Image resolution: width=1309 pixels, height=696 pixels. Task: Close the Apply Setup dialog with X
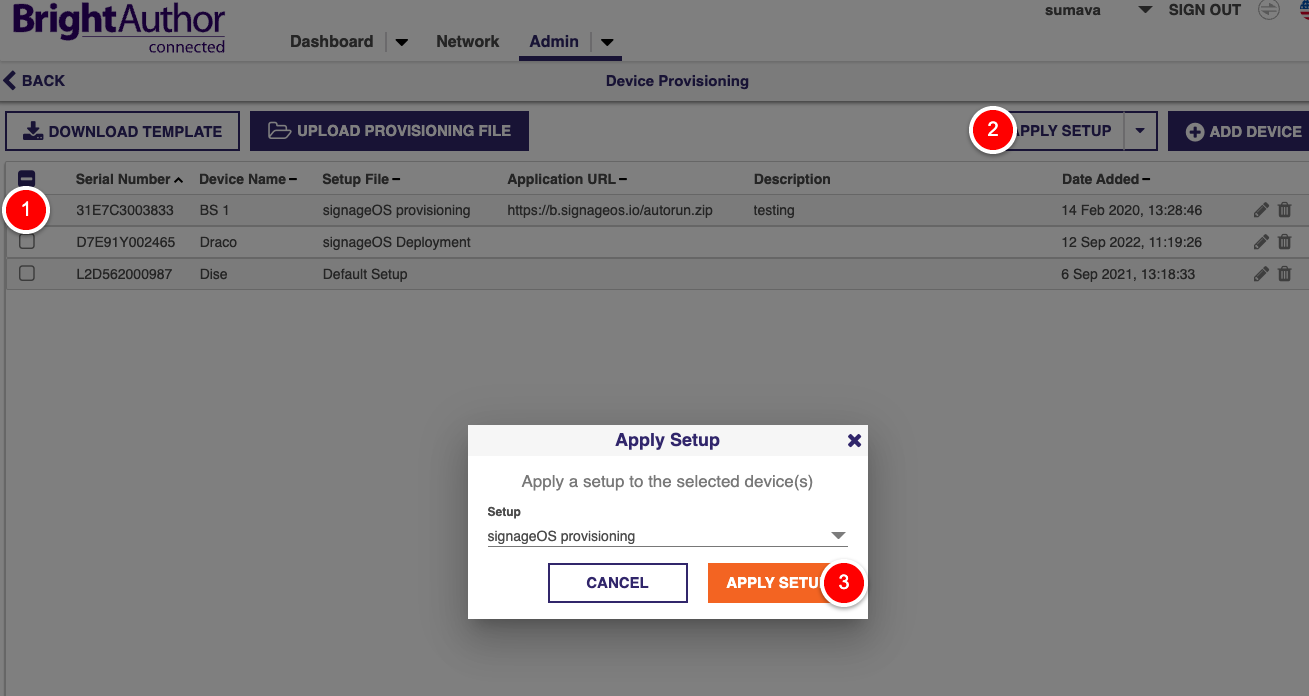click(x=854, y=440)
